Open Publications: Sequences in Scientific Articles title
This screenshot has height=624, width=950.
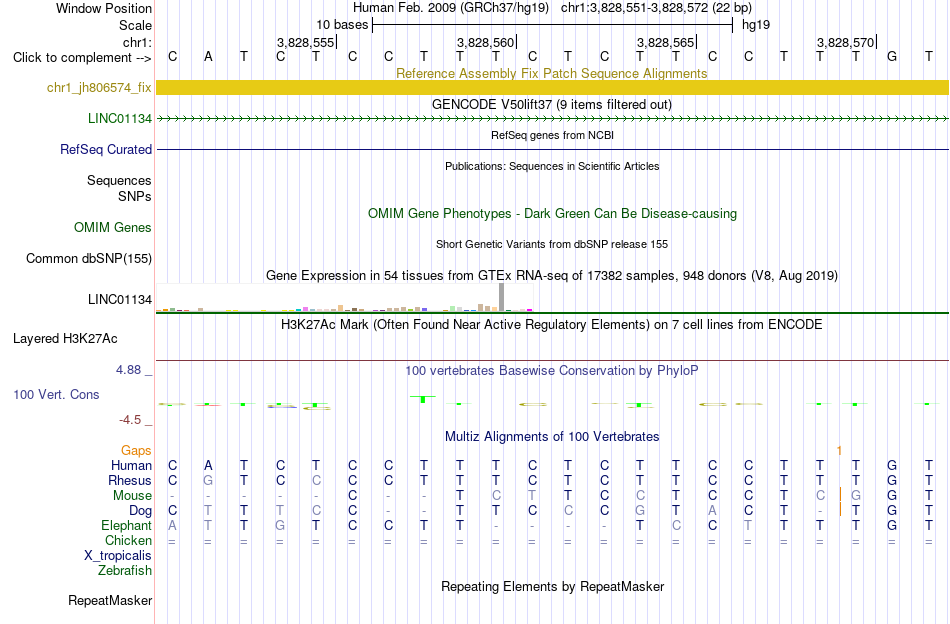(x=552, y=166)
